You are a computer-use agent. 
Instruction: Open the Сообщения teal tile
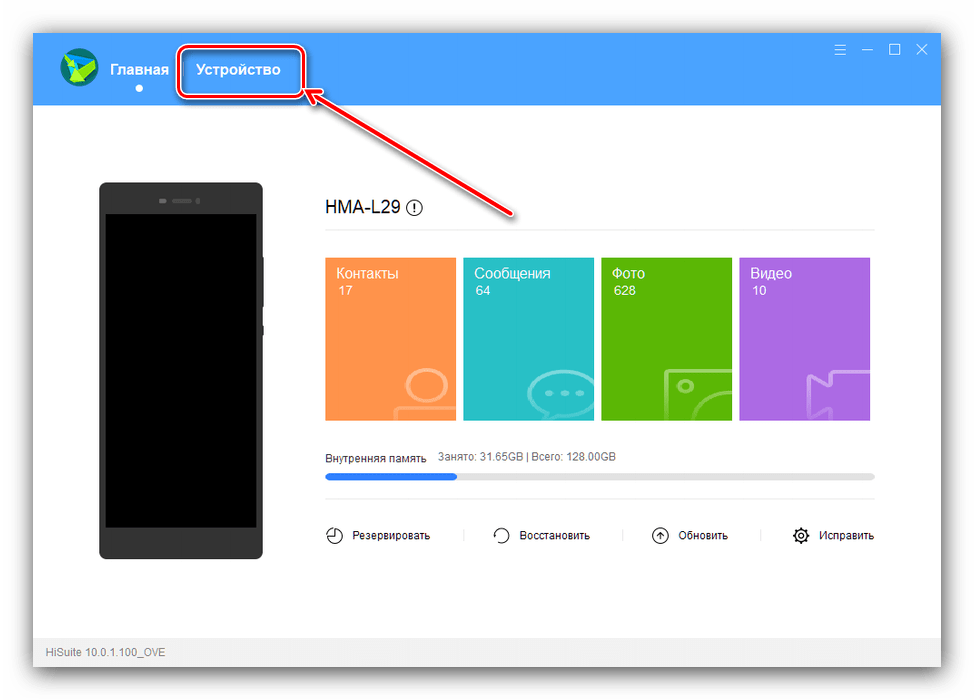(528, 339)
